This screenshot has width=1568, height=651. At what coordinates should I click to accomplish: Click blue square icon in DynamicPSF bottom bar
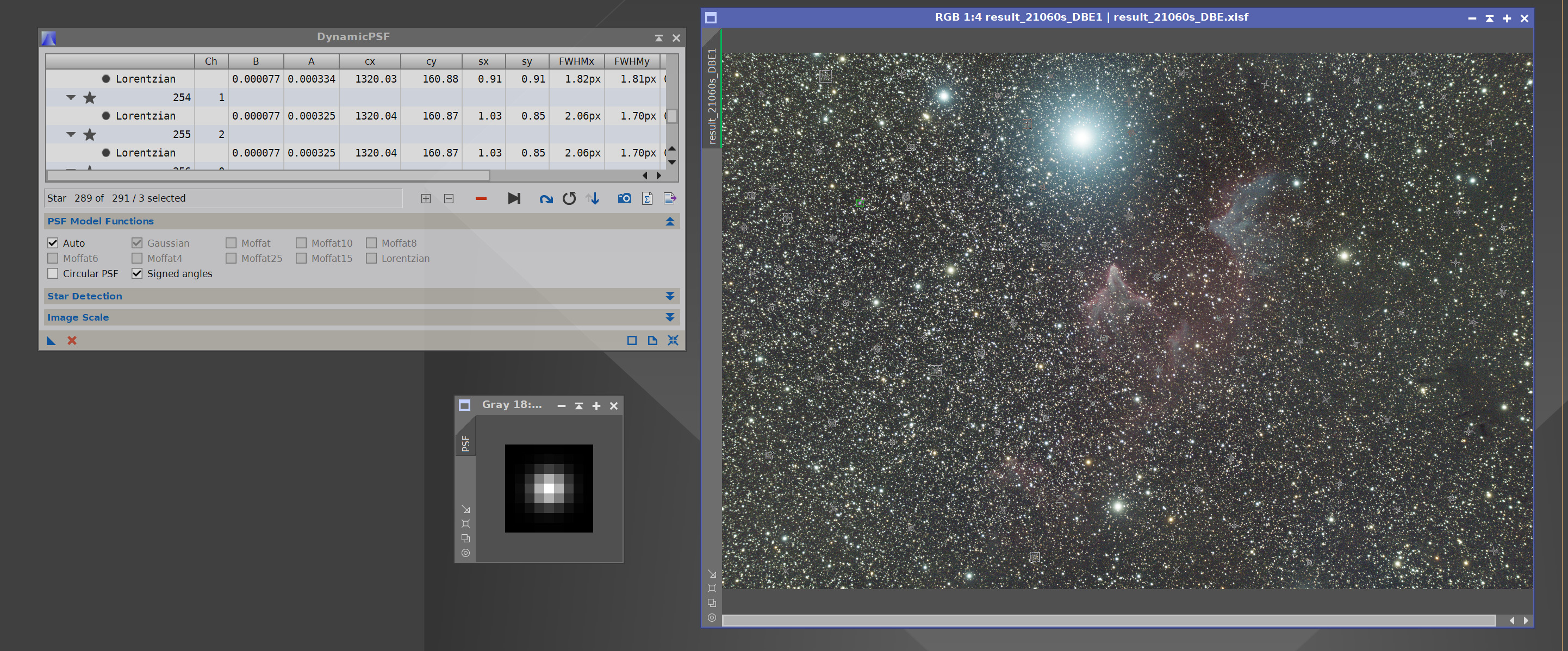pyautogui.click(x=632, y=340)
